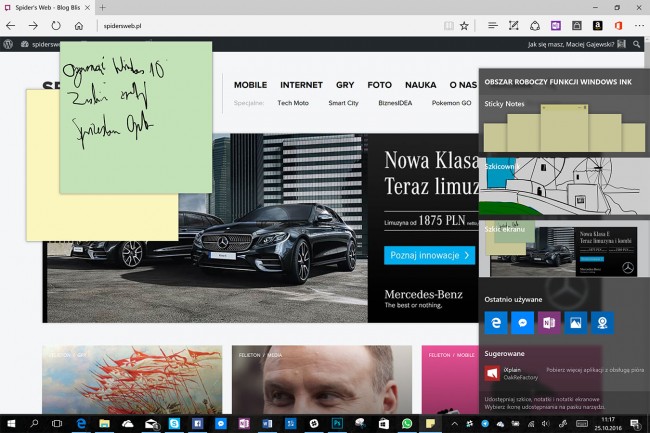
Task: Open the Windows Start menu
Action: [x=11, y=423]
